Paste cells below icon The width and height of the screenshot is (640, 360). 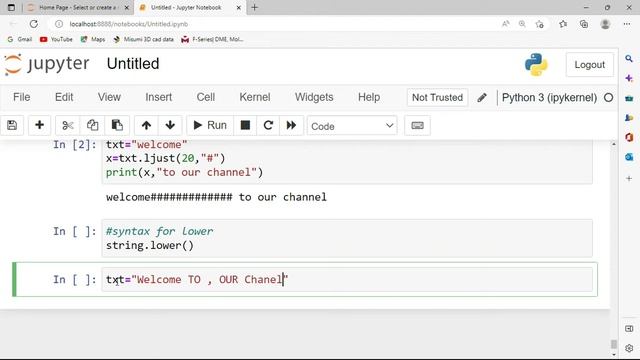(117, 125)
